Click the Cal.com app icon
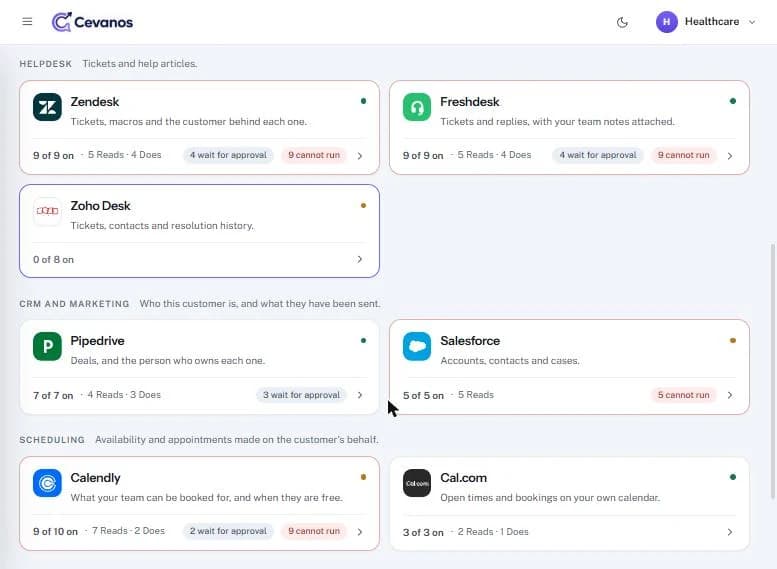The image size is (777, 569). click(417, 483)
